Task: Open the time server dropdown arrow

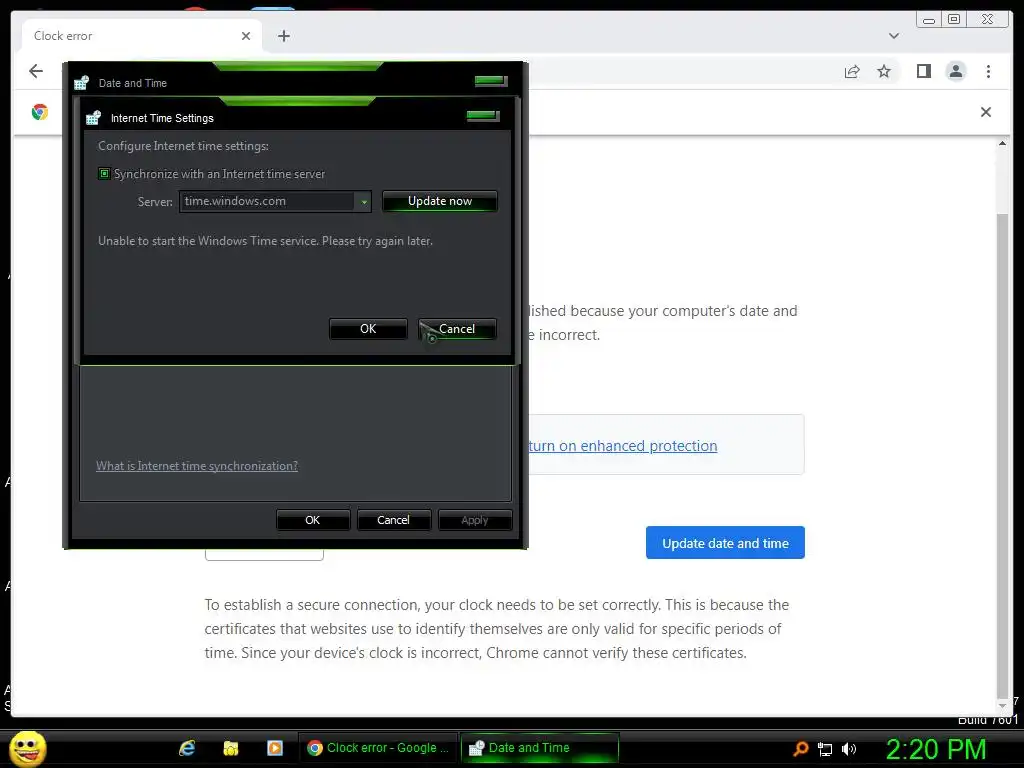Action: (x=364, y=202)
